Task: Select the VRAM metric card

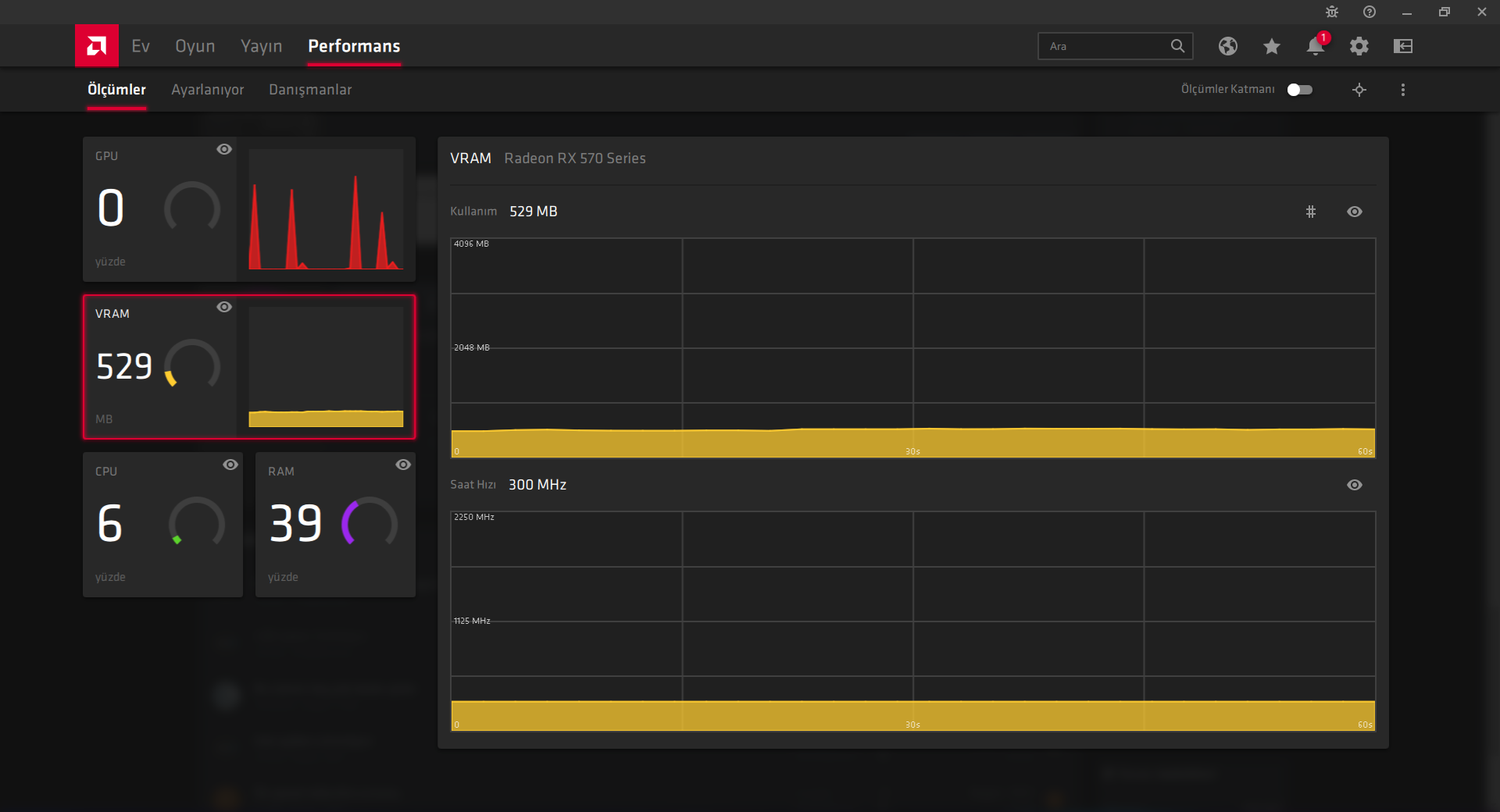Action: point(249,367)
